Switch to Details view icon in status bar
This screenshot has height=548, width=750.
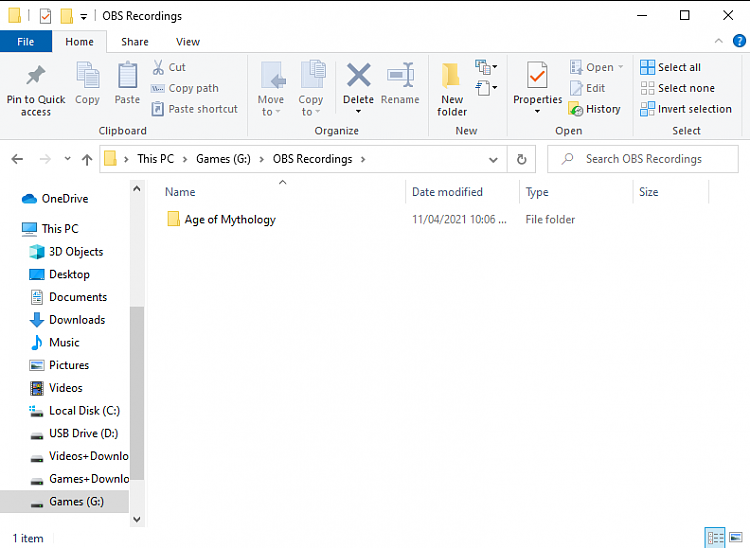pos(715,537)
